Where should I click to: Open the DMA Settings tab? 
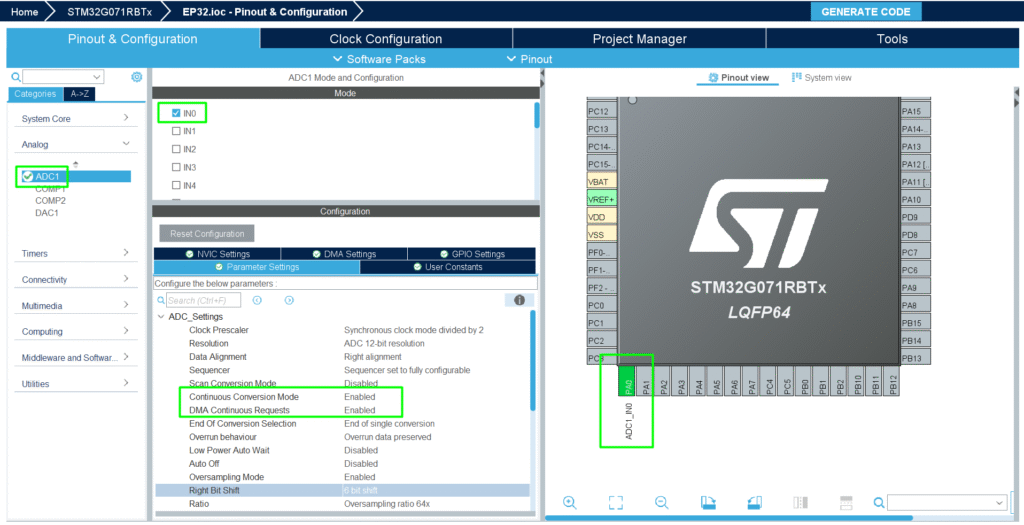pyautogui.click(x=344, y=254)
